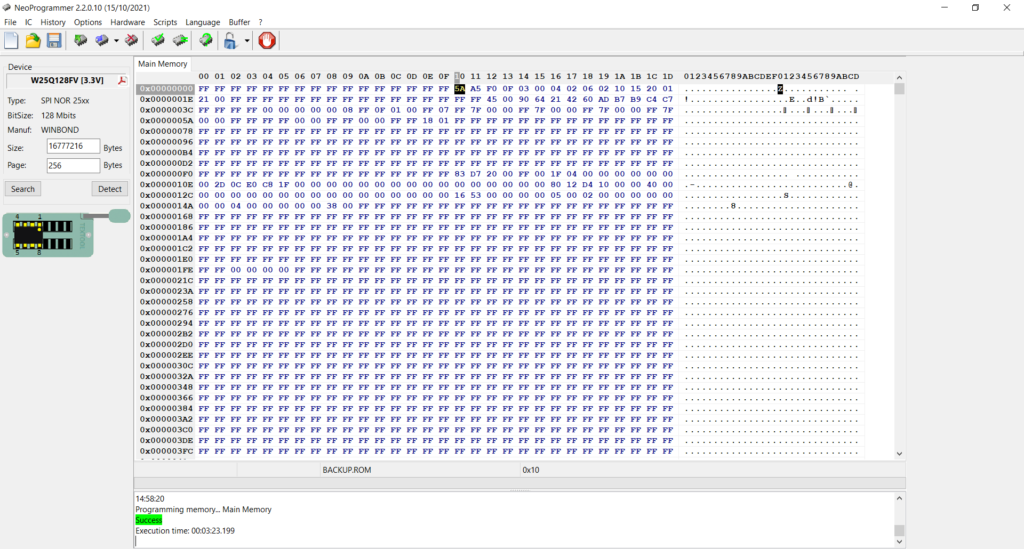Click the Verify IC checkmark icon
1024x549 pixels.
158,41
